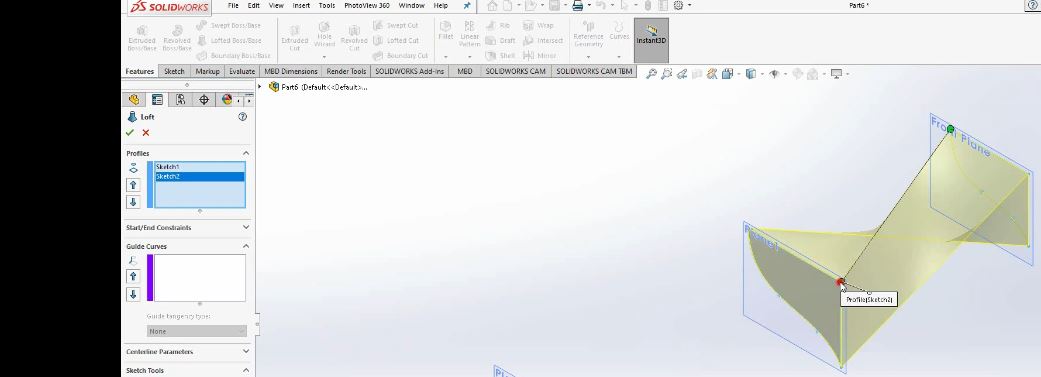The height and width of the screenshot is (377, 1041).
Task: Switch to the Evaluate tab
Action: tap(242, 71)
